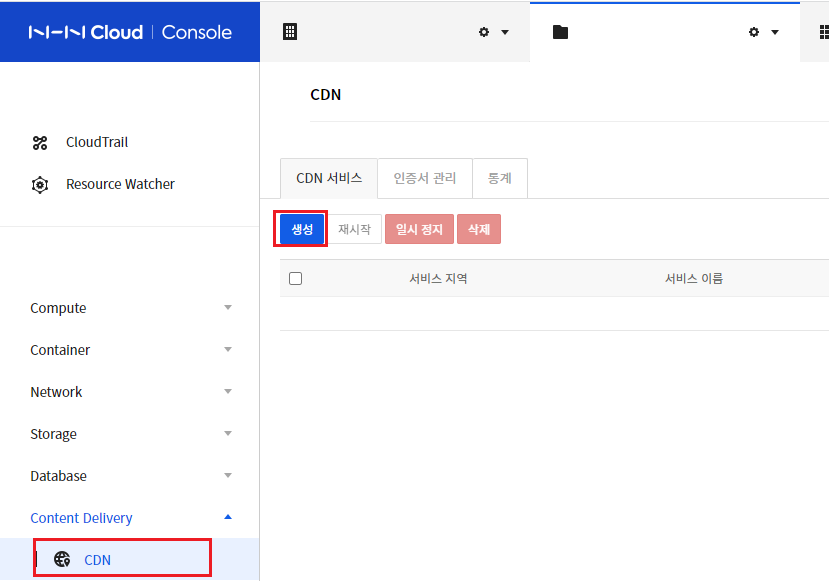
Task: Click the CloudTrail icon in the sidebar
Action: coord(40,143)
